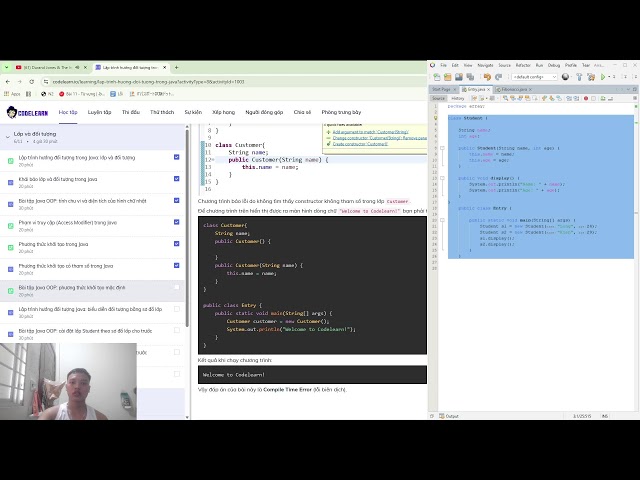Click New File icon in NetBeans toolbar
This screenshot has width=640, height=480.
pyautogui.click(x=437, y=77)
